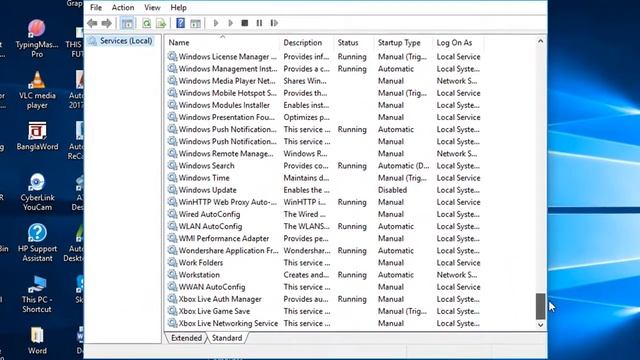This screenshot has height=360, width=640.
Task: Open the View menu
Action: pos(152,7)
